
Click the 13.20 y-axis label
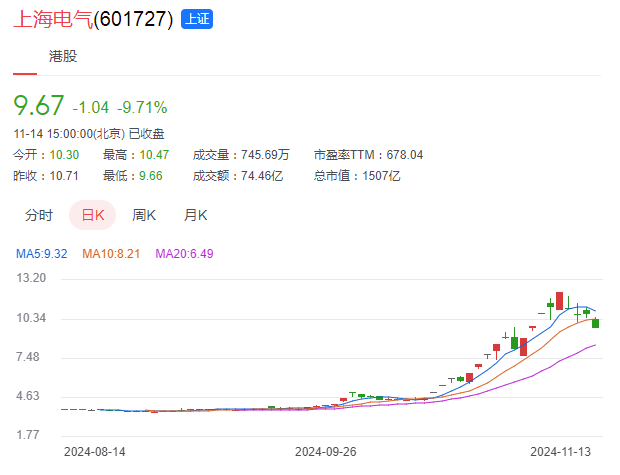tap(31, 278)
